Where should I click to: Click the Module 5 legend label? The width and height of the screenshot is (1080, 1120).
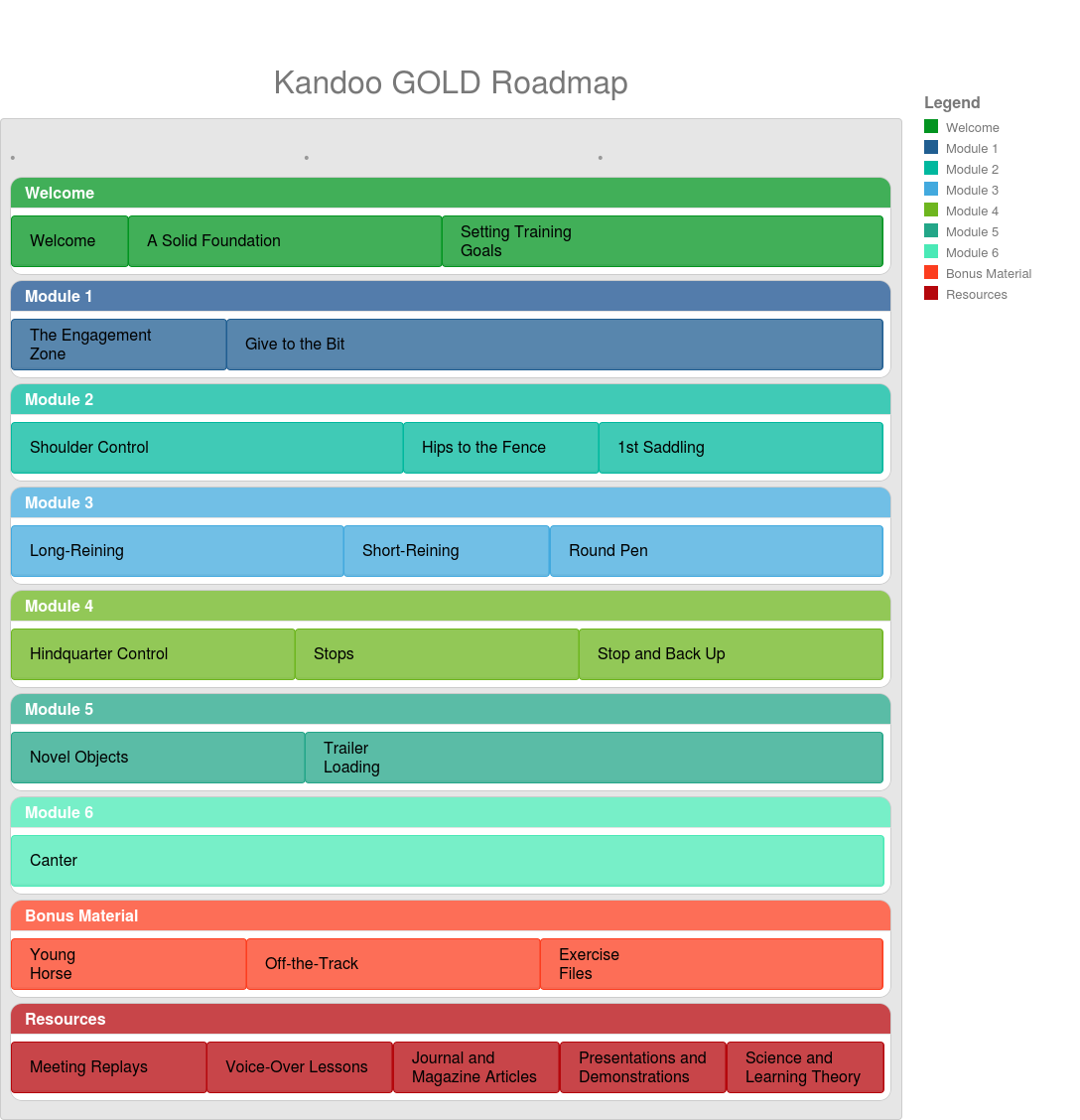point(972,232)
